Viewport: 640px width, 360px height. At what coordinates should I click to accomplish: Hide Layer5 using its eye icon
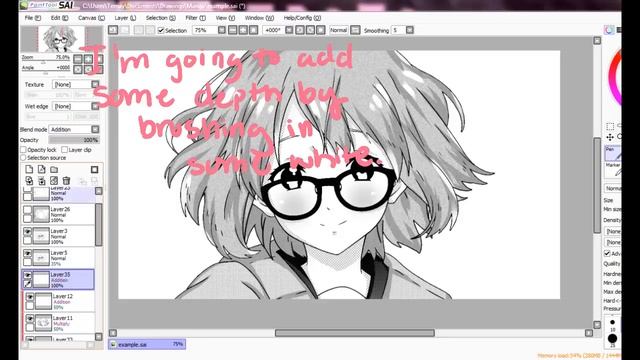(x=27, y=253)
